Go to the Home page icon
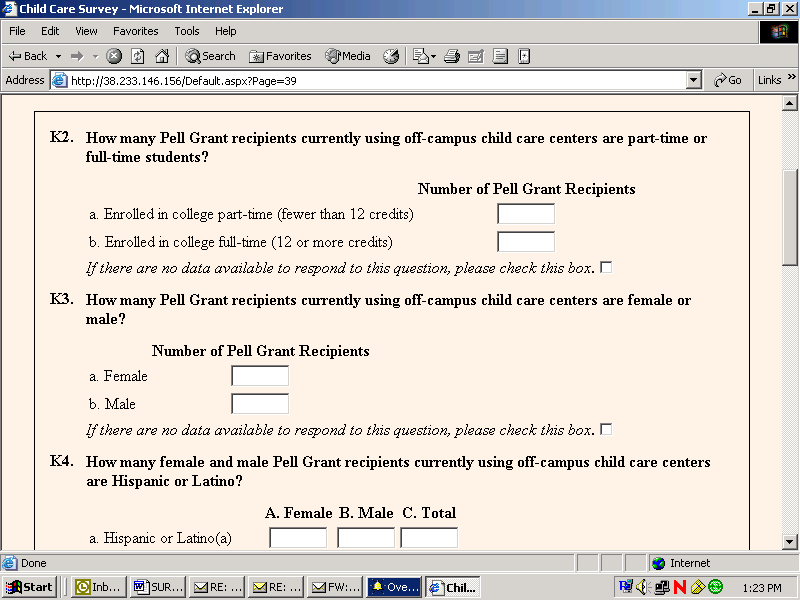Image resolution: width=800 pixels, height=600 pixels. (162, 56)
